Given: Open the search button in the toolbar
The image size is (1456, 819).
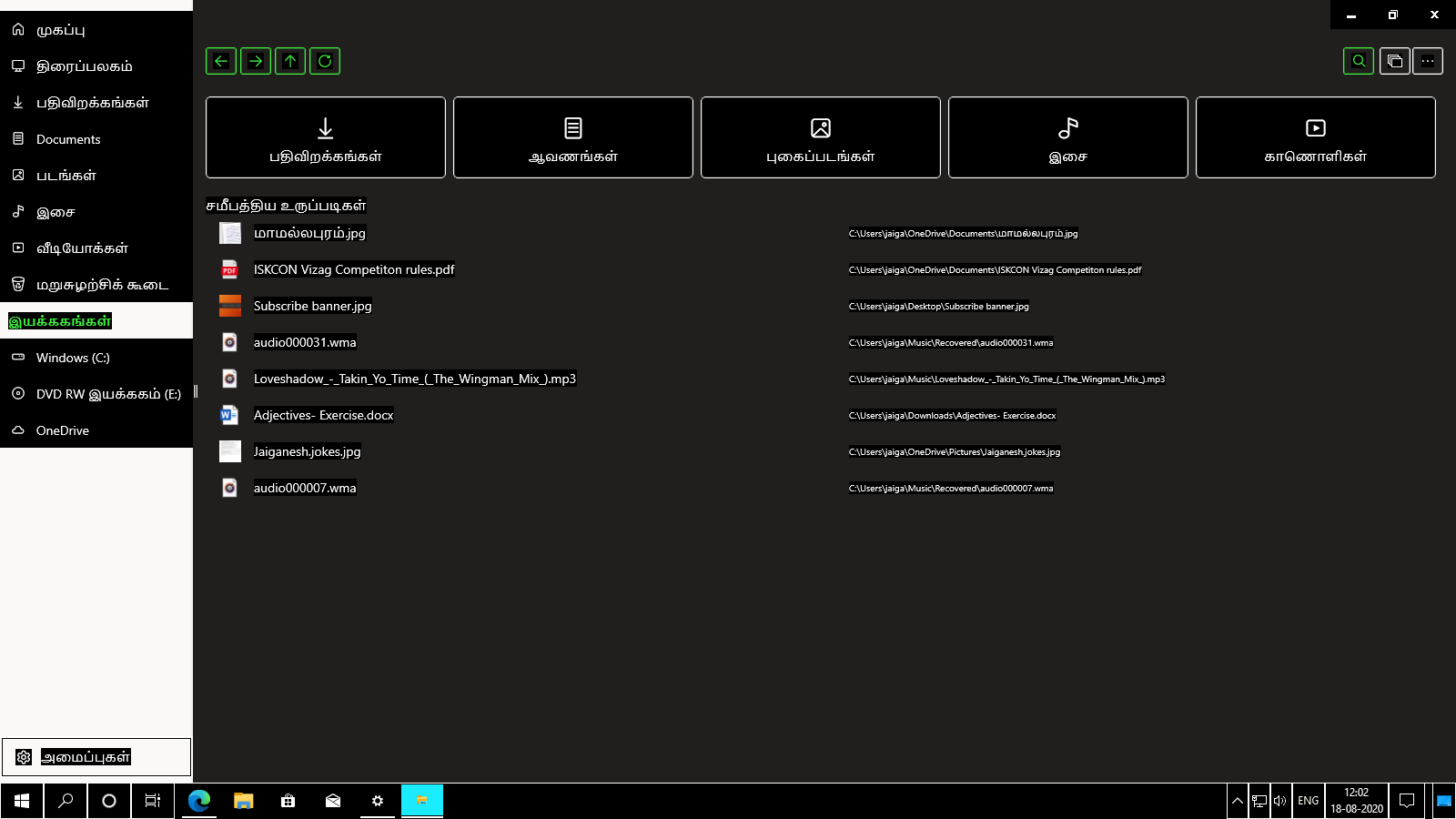Looking at the screenshot, I should click(x=1359, y=61).
